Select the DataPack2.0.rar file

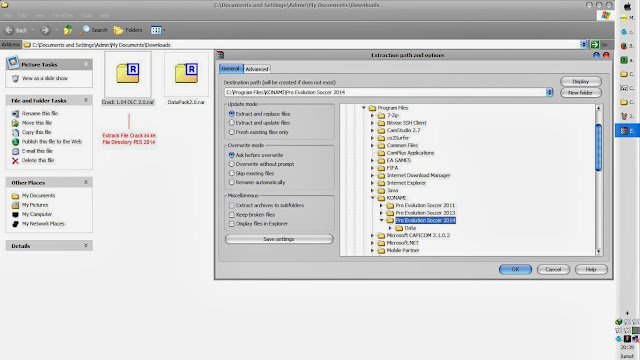[x=186, y=78]
